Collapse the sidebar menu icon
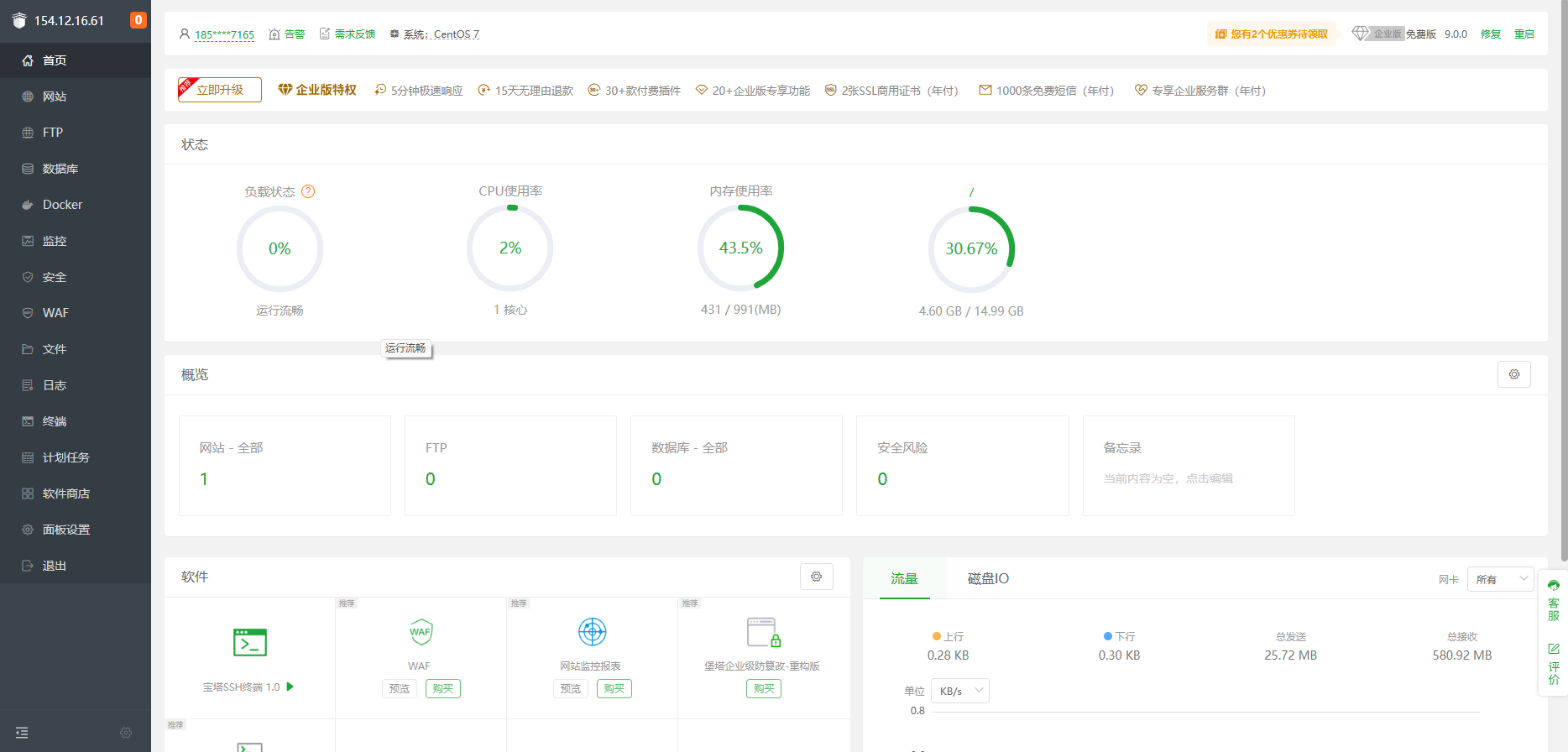1568x752 pixels. 22,733
